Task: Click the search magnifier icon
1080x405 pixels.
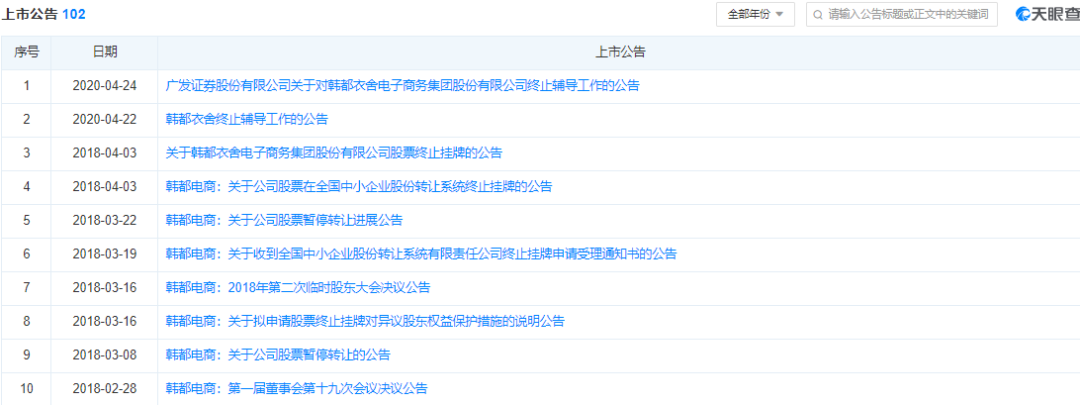Action: tap(818, 14)
